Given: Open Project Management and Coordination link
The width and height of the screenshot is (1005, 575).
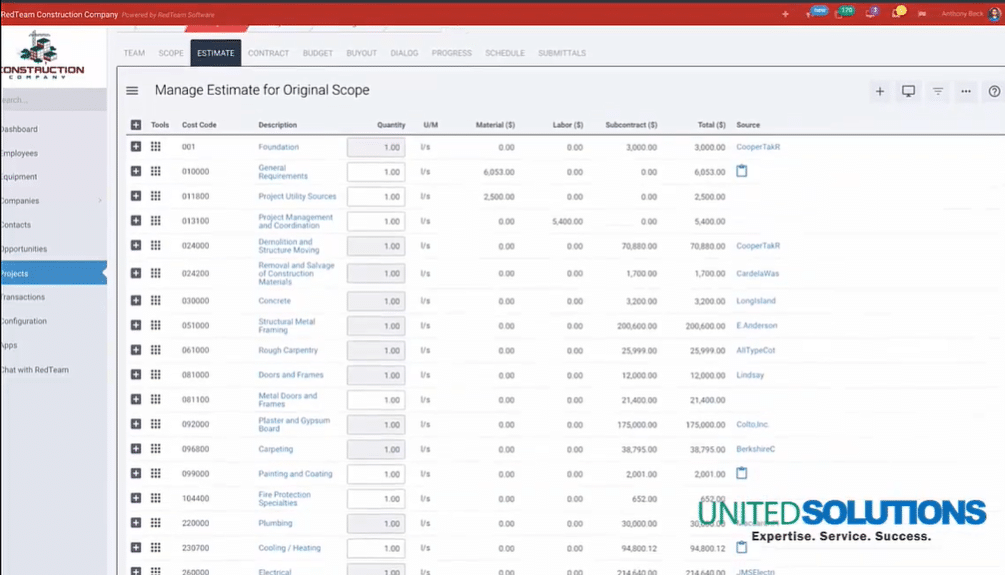Looking at the screenshot, I should coord(295,221).
